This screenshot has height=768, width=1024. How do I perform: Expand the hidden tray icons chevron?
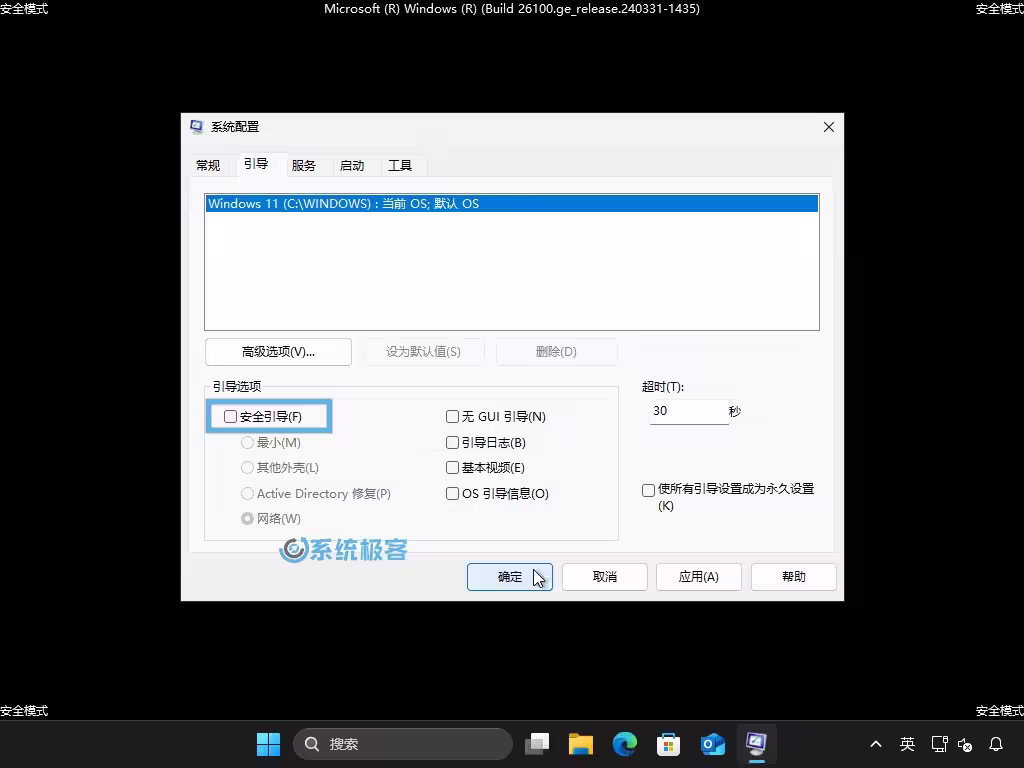pyautogui.click(x=876, y=744)
